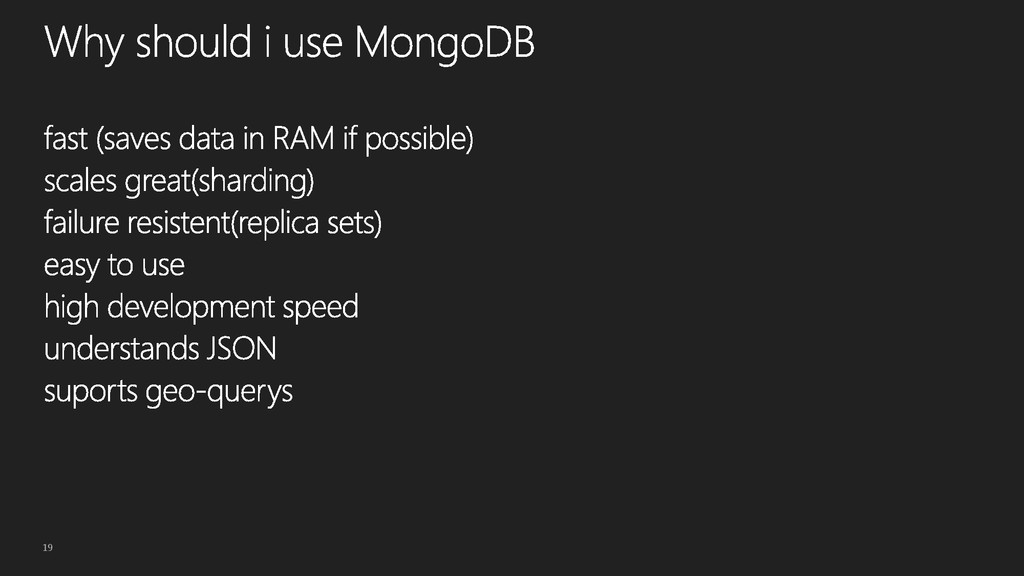Viewport: 1024px width, 576px height.
Task: Click the slide number 19
Action: click(x=48, y=547)
